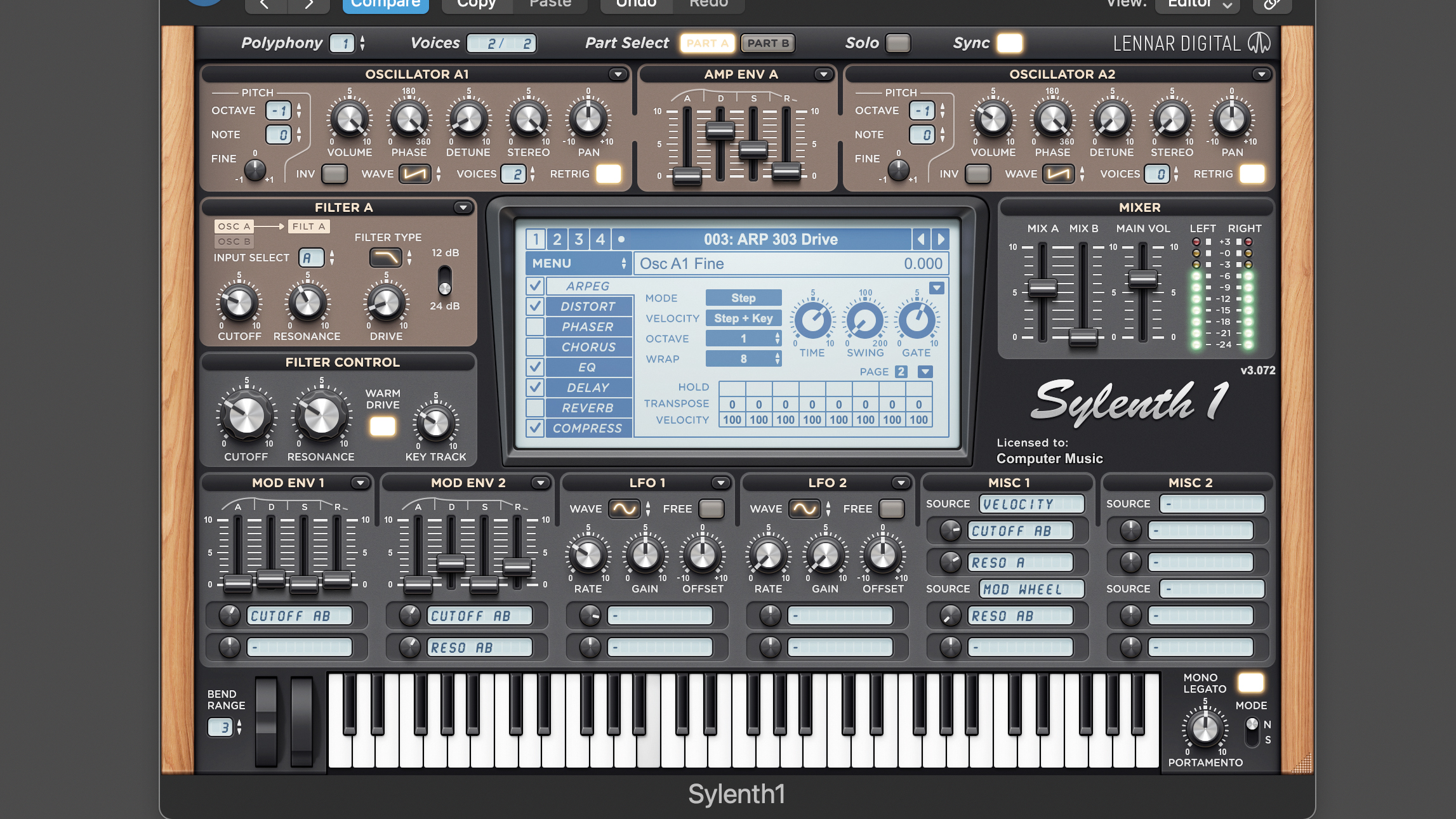Click the Key Track knob
The height and width of the screenshot is (819, 1456).
point(435,423)
